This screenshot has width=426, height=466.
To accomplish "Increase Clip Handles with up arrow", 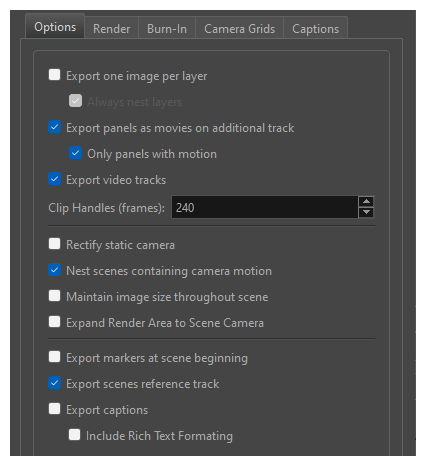I will click(366, 202).
